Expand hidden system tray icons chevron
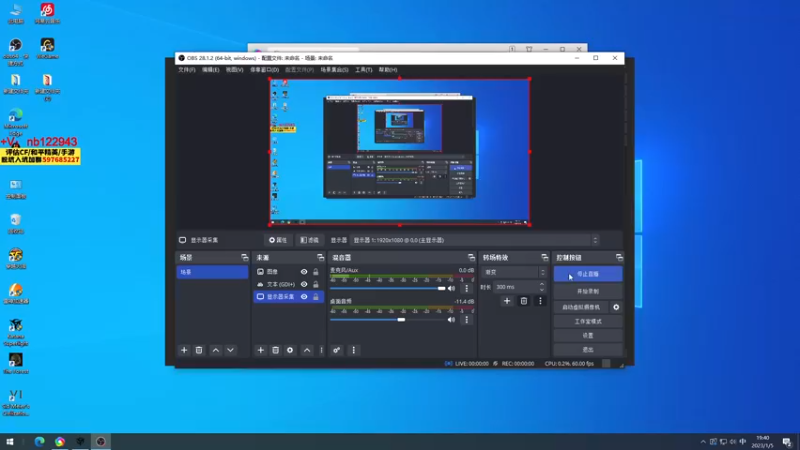Screen dimensions: 800x450 703,442
